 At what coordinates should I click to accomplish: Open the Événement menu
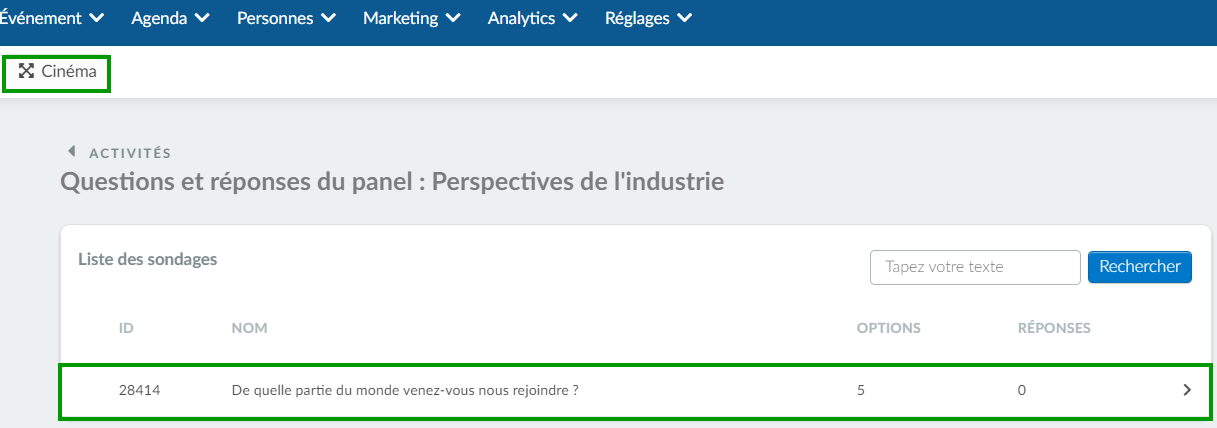click(52, 18)
